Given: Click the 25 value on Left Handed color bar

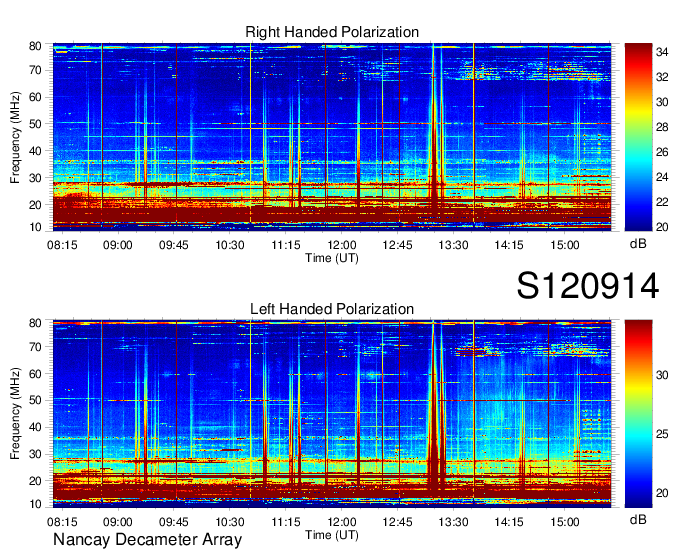Looking at the screenshot, I should point(662,434).
